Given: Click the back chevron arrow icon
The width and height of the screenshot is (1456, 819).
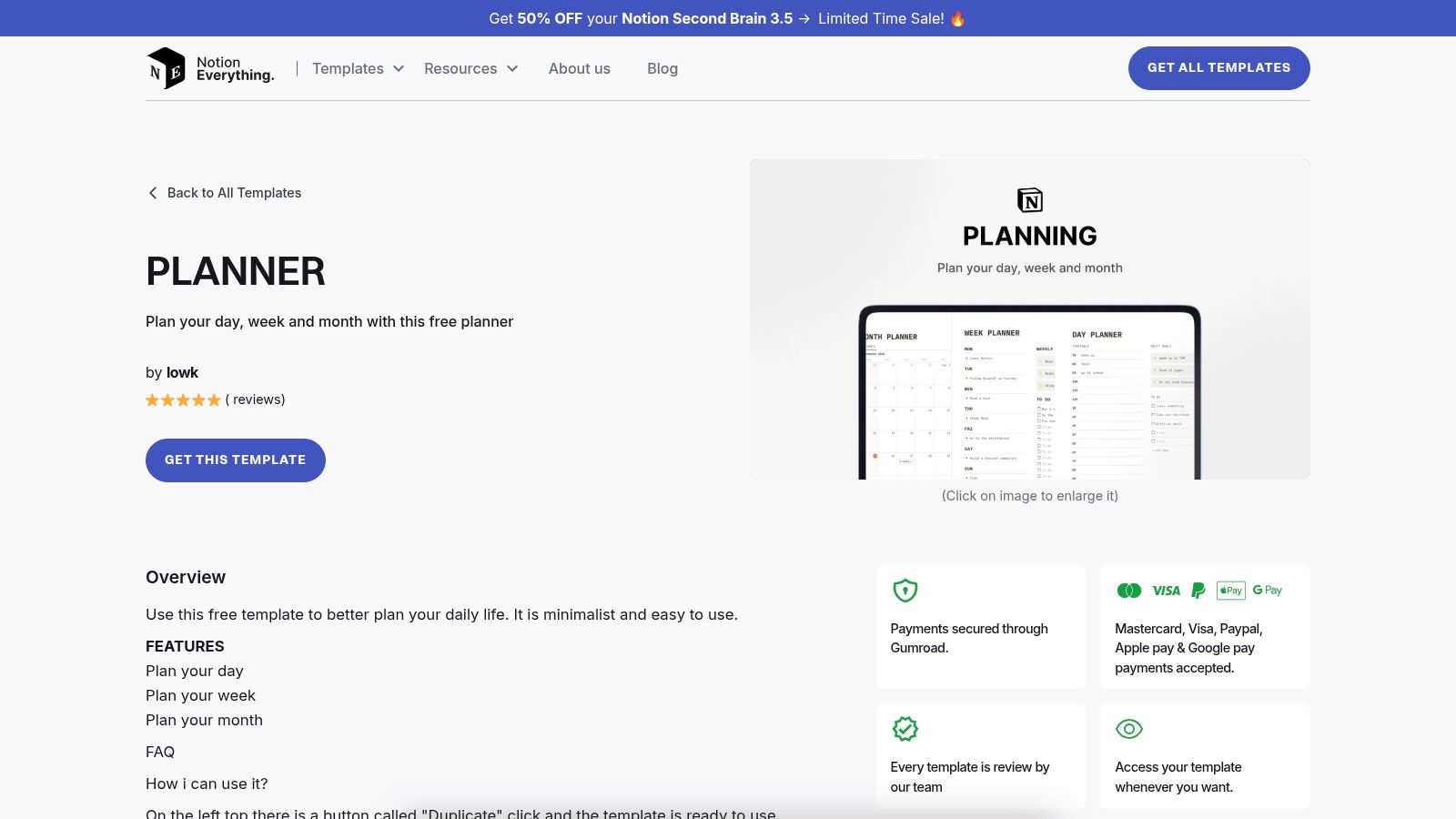Looking at the screenshot, I should tap(153, 193).
